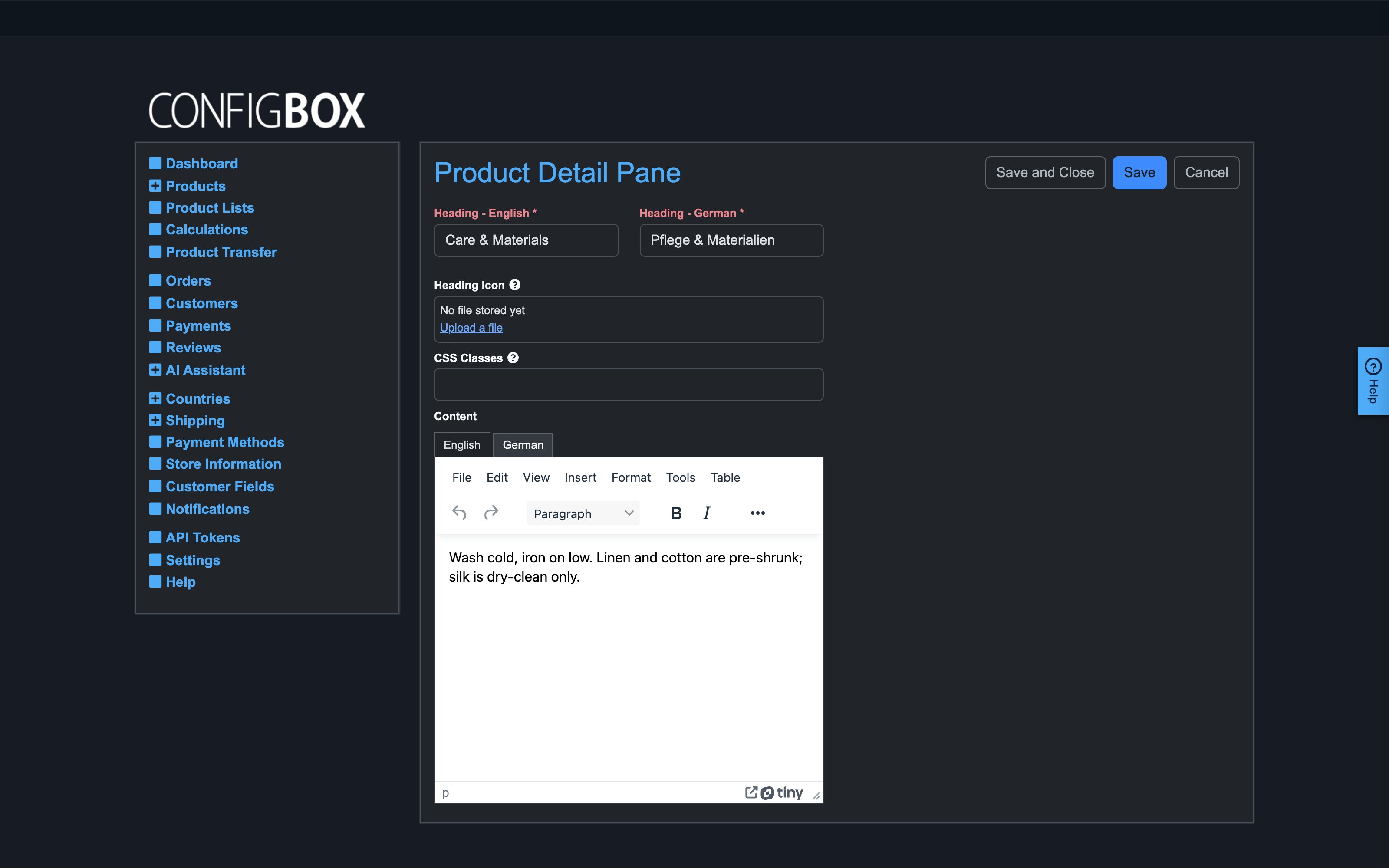The width and height of the screenshot is (1389, 868).
Task: Expand the AI Assistant plus icon
Action: click(x=155, y=370)
